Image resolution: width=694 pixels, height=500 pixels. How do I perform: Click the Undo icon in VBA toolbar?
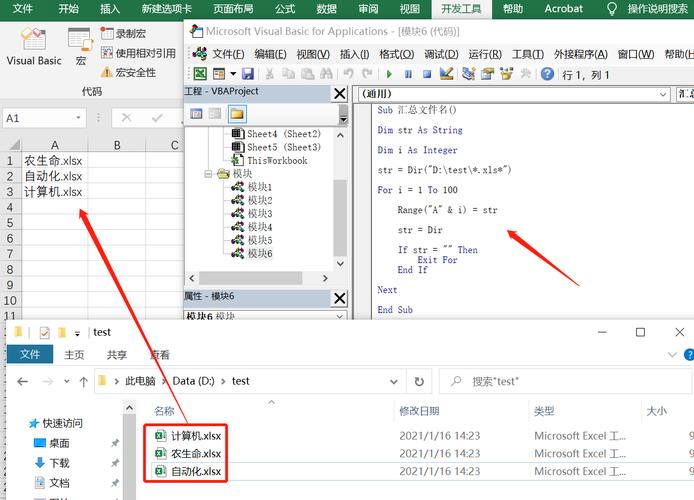point(348,74)
